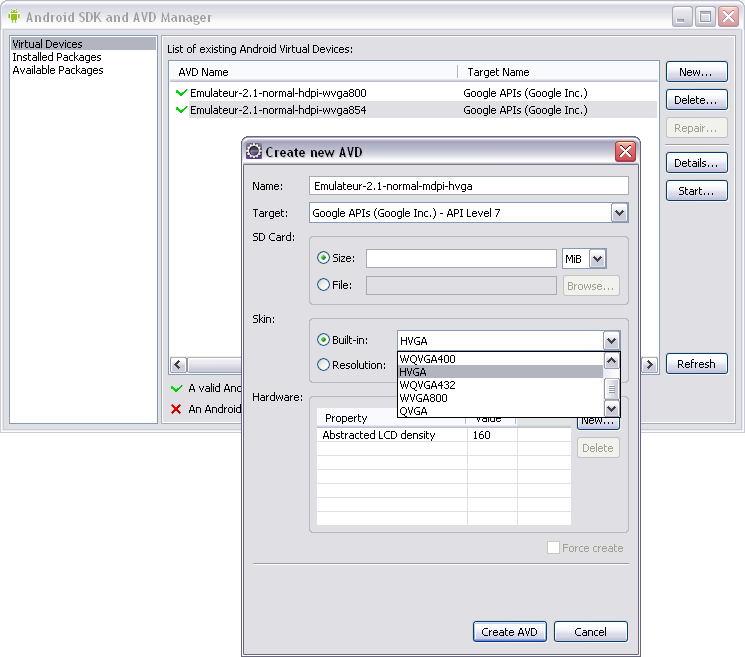Click the valid AVD legend checkmark icon
The width and height of the screenshot is (745, 657).
178,388
